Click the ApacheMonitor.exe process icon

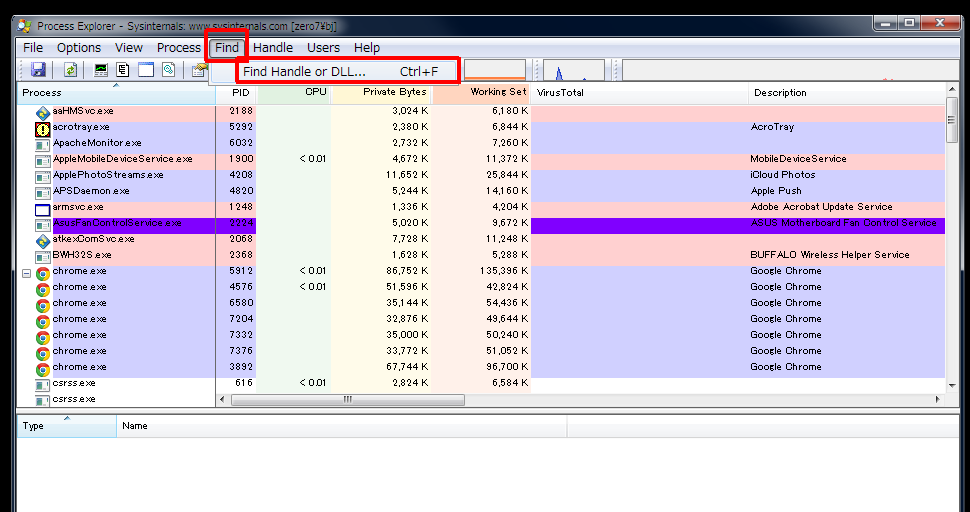click(43, 145)
